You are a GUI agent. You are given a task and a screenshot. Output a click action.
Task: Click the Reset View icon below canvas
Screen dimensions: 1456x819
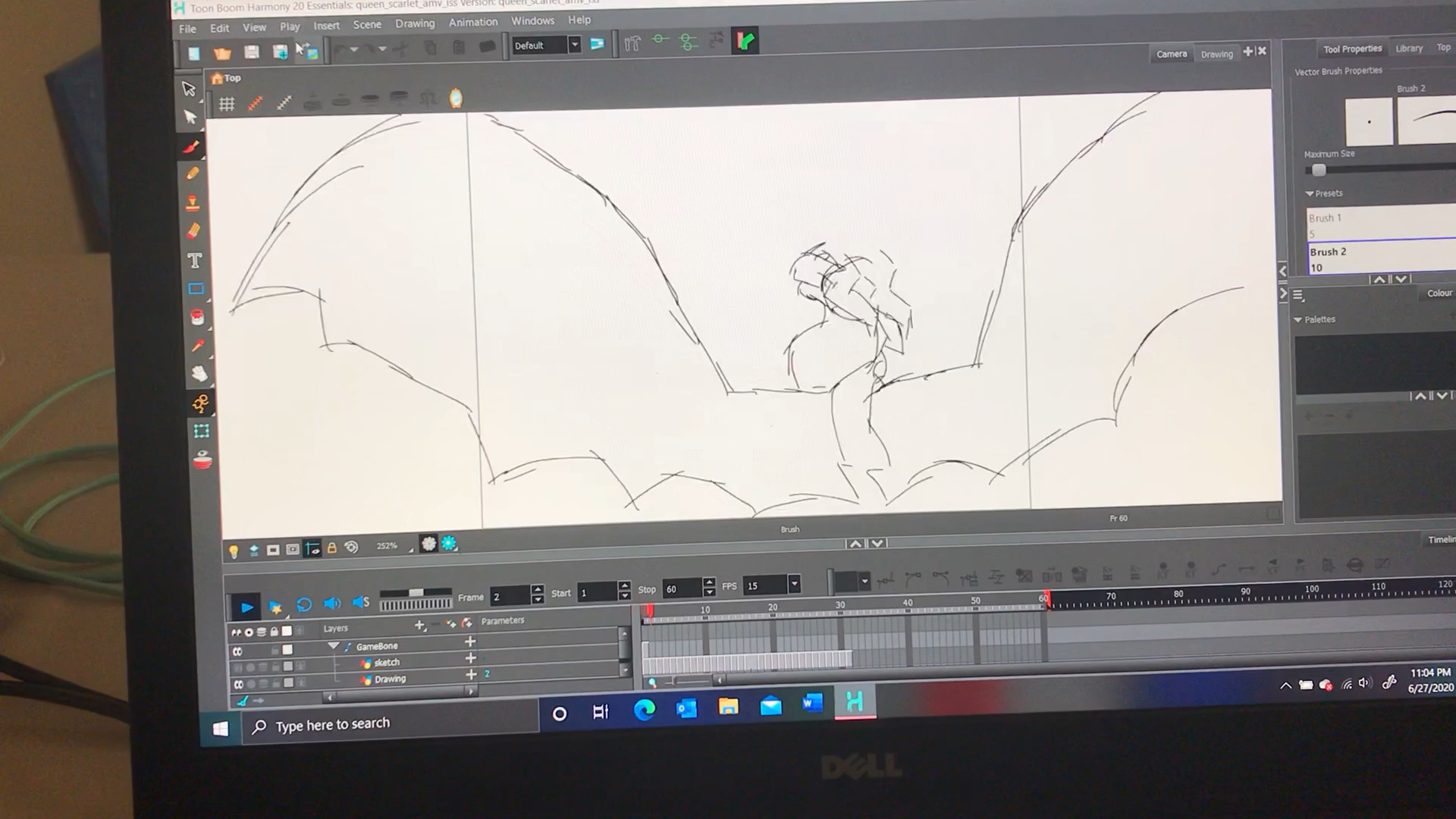350,547
